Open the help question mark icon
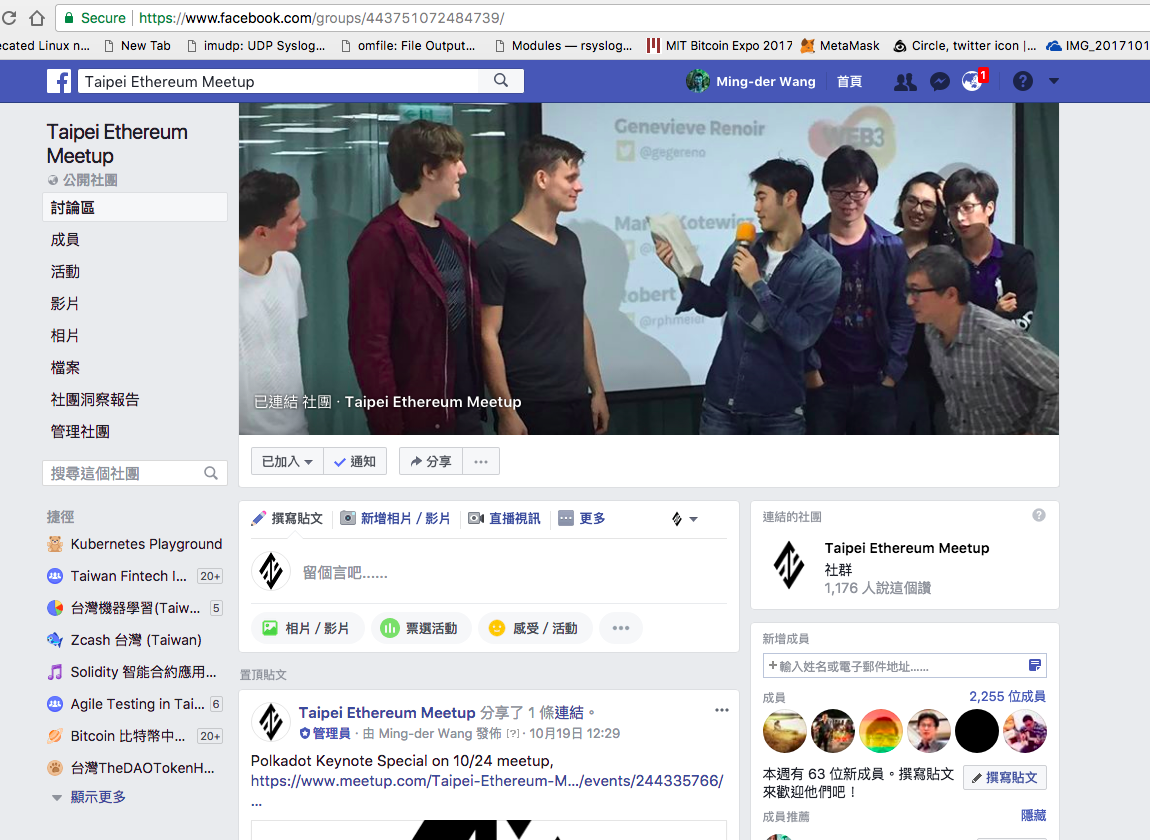The image size is (1150, 840). [1022, 81]
